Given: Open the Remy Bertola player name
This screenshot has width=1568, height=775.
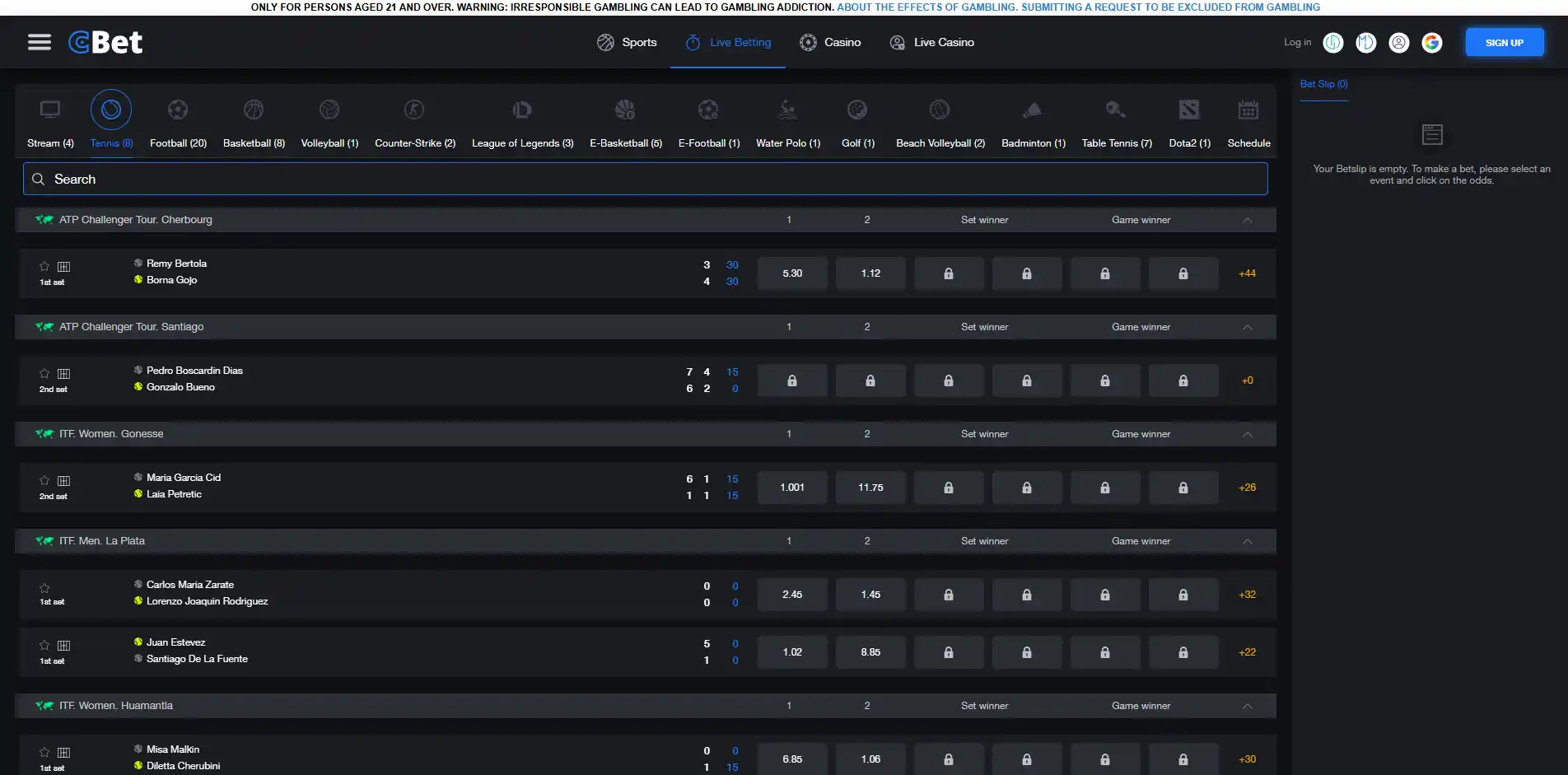Looking at the screenshot, I should click(176, 264).
